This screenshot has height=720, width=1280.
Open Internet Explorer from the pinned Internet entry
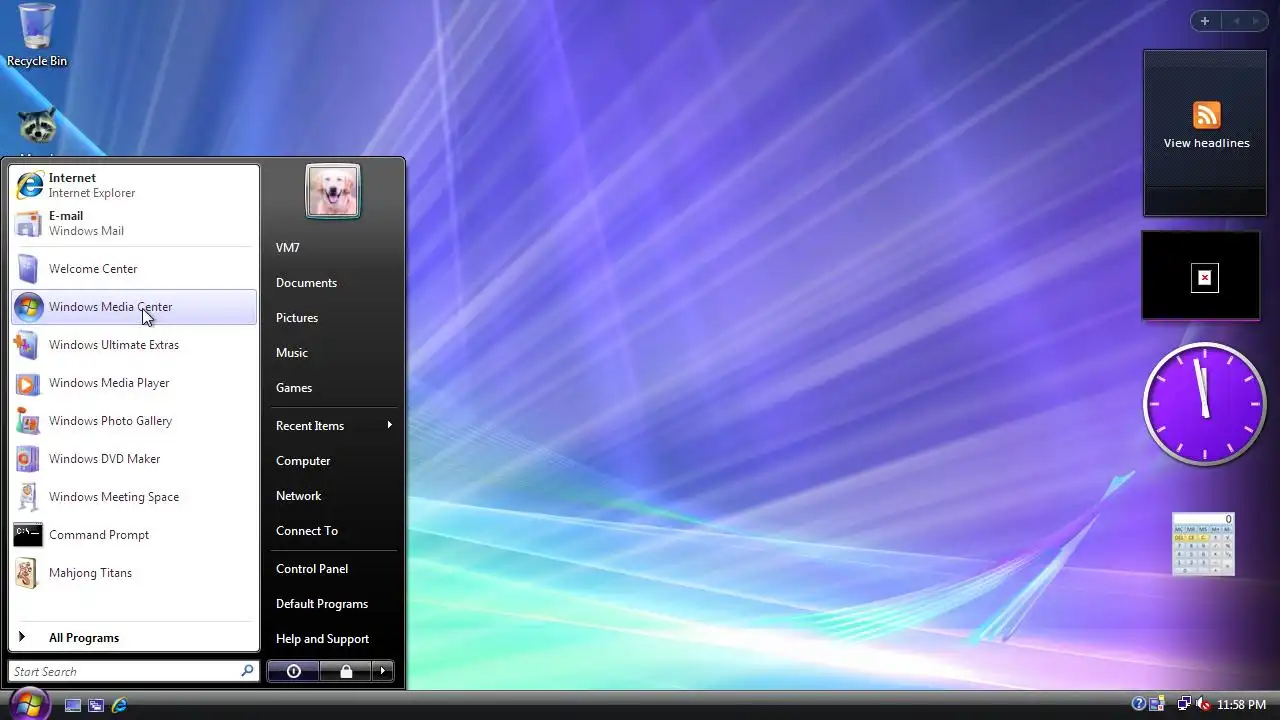pyautogui.click(x=133, y=185)
